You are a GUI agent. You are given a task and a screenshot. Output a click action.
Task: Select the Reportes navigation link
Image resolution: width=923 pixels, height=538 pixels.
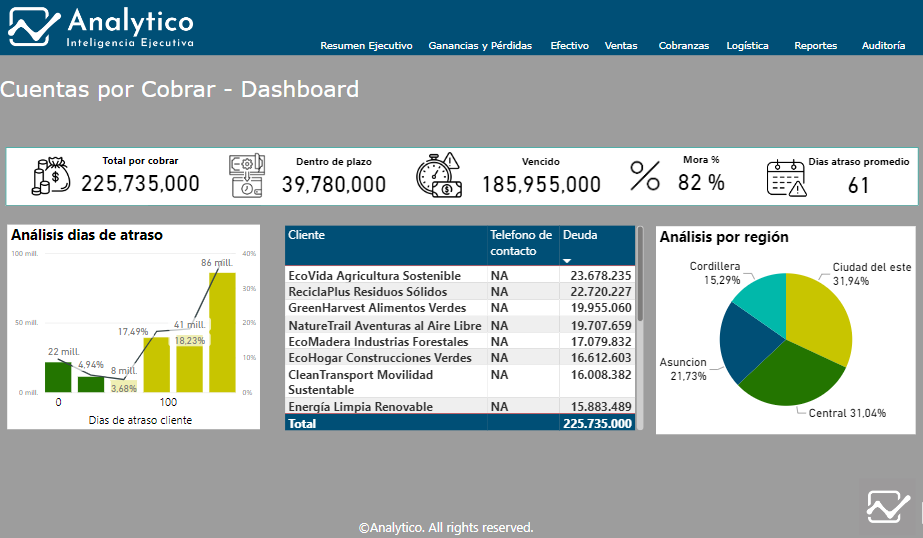click(815, 45)
